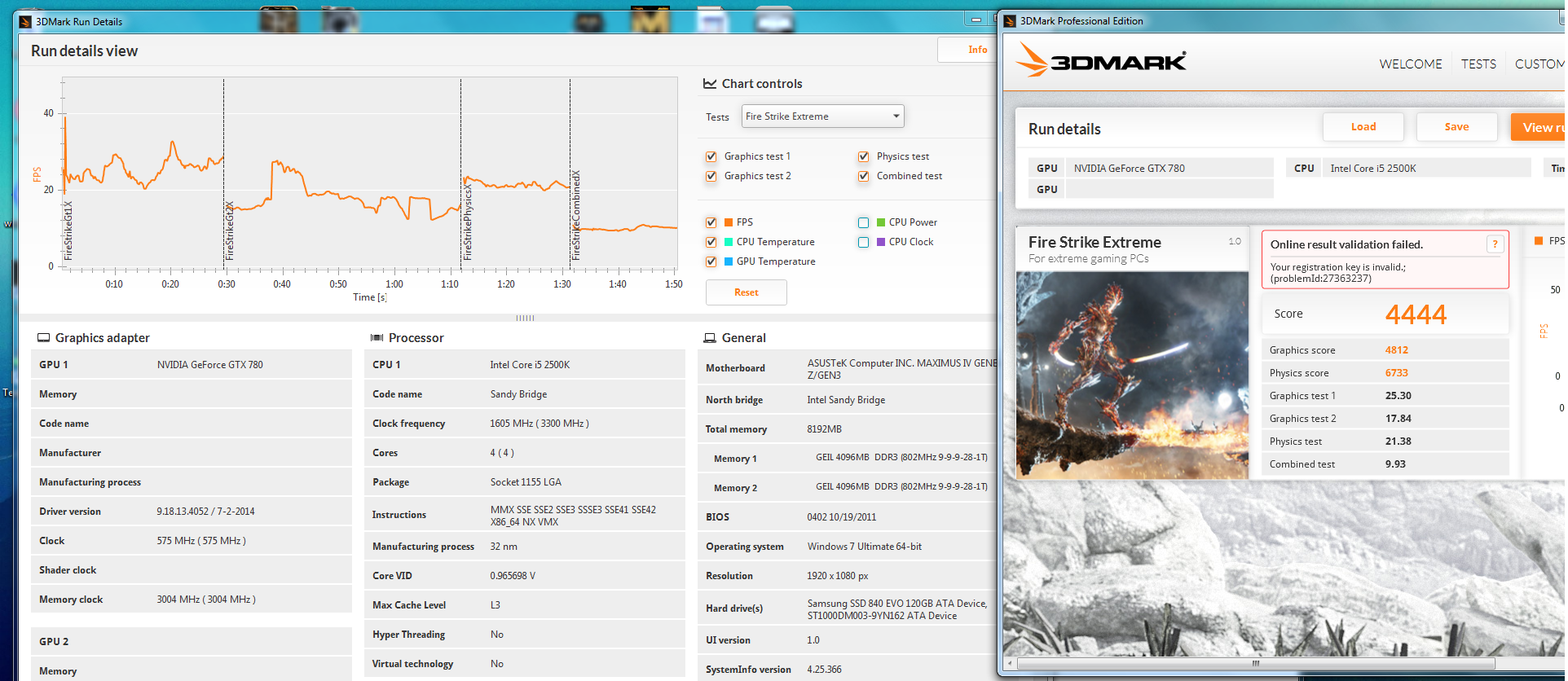
Task: Click the FireStrikeGt2X marker on the chart
Action: click(230, 231)
